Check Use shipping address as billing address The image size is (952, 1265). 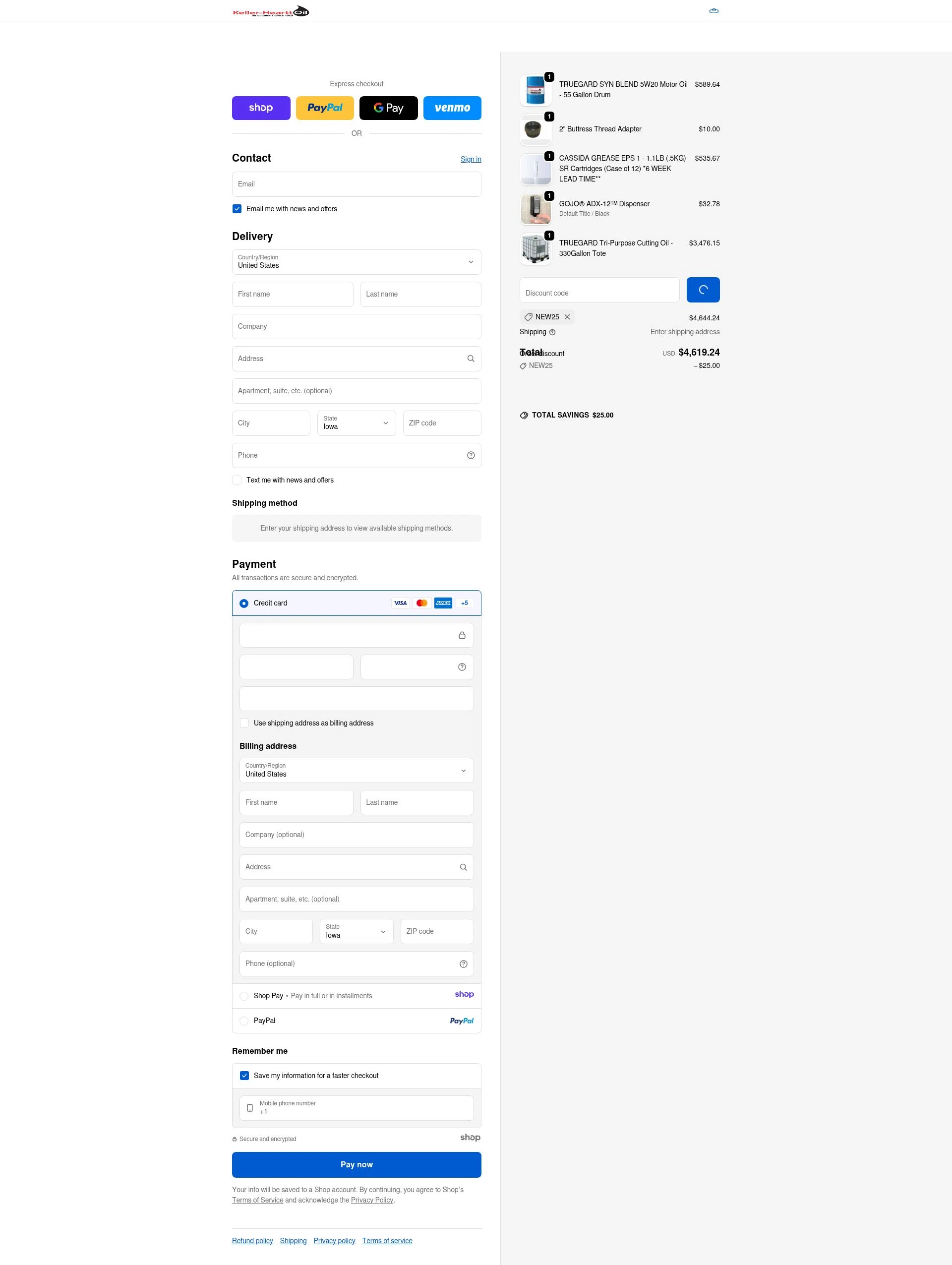[x=244, y=723]
